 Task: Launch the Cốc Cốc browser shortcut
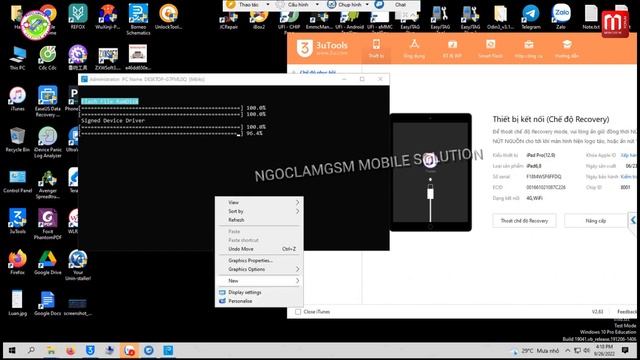47,58
